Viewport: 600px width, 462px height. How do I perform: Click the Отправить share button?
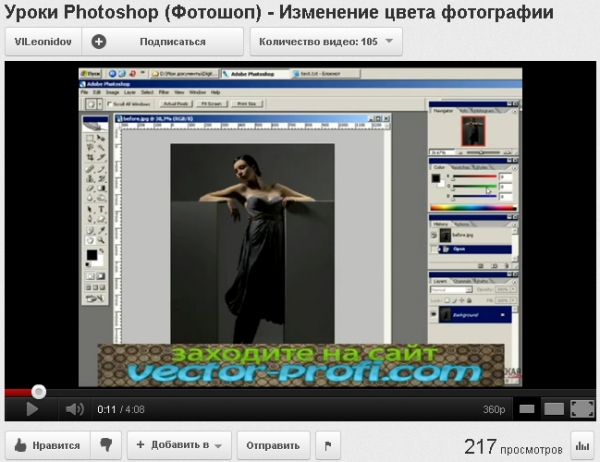[x=273, y=445]
